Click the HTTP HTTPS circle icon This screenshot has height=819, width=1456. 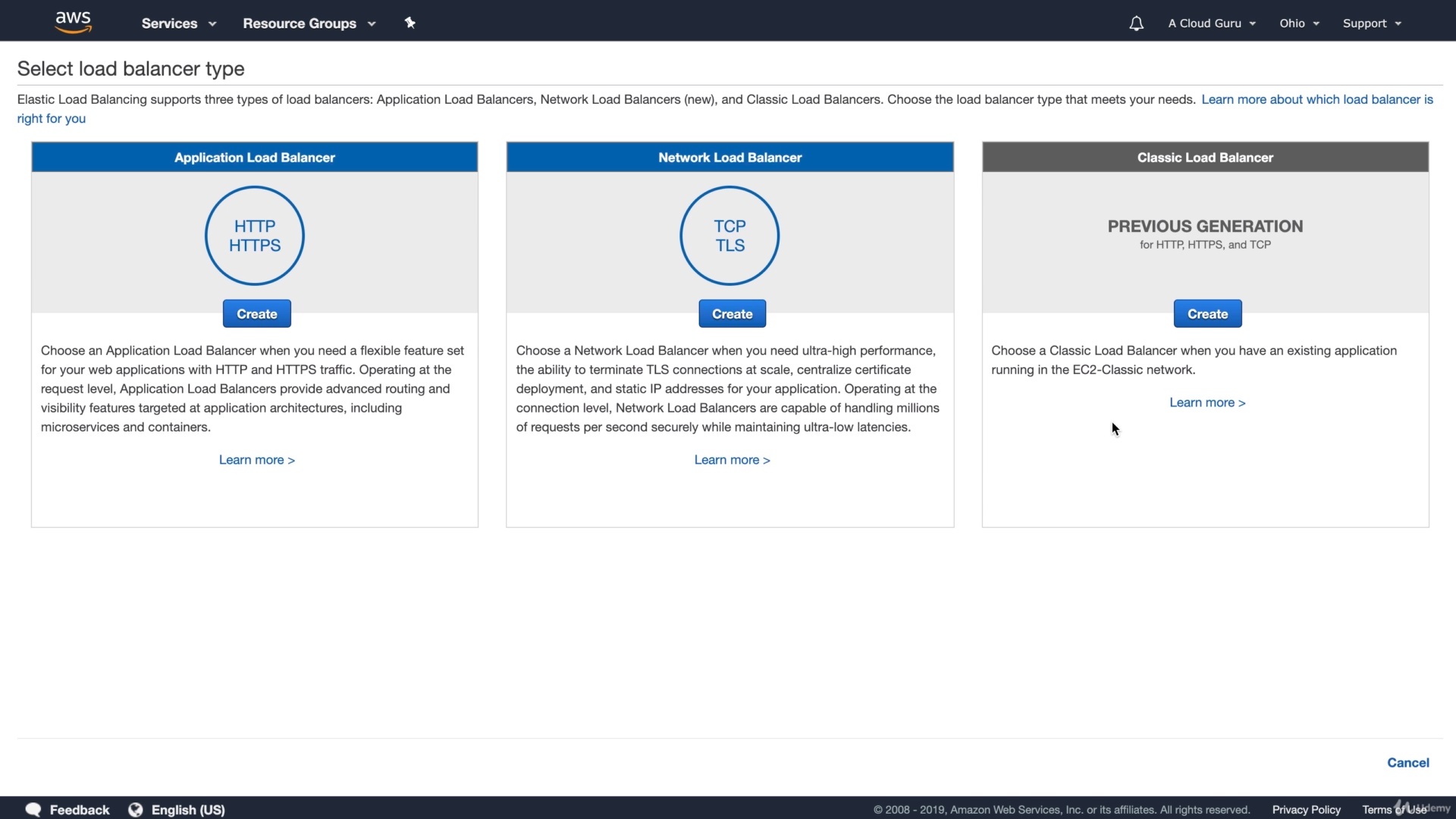point(255,236)
